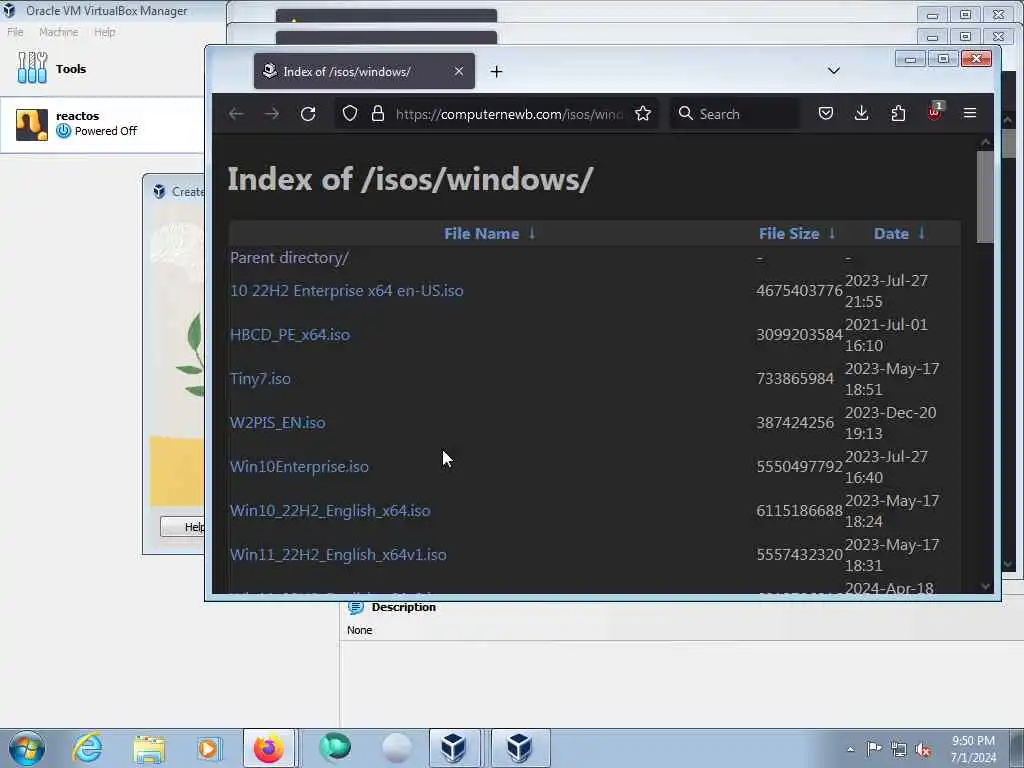Image resolution: width=1024 pixels, height=768 pixels.
Task: Download HBCD_PE_x64.iso
Action: 290,334
